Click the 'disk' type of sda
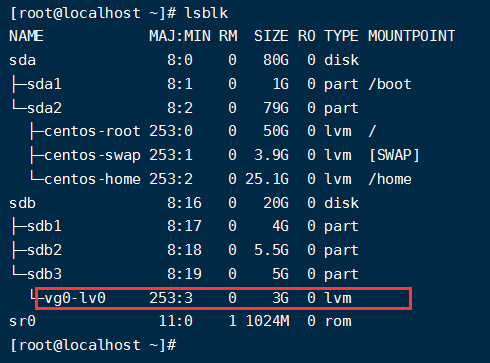Viewport: 490px width, 363px height. coord(342,60)
